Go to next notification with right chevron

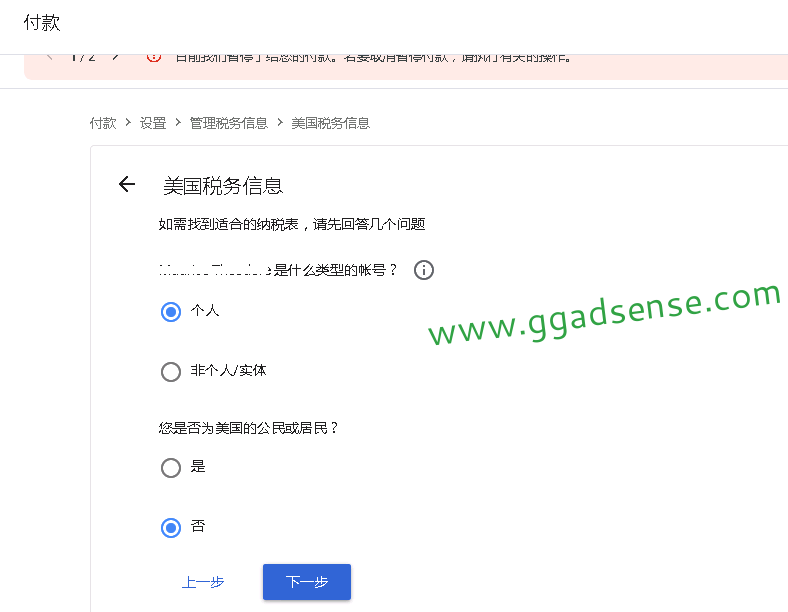[x=116, y=57]
